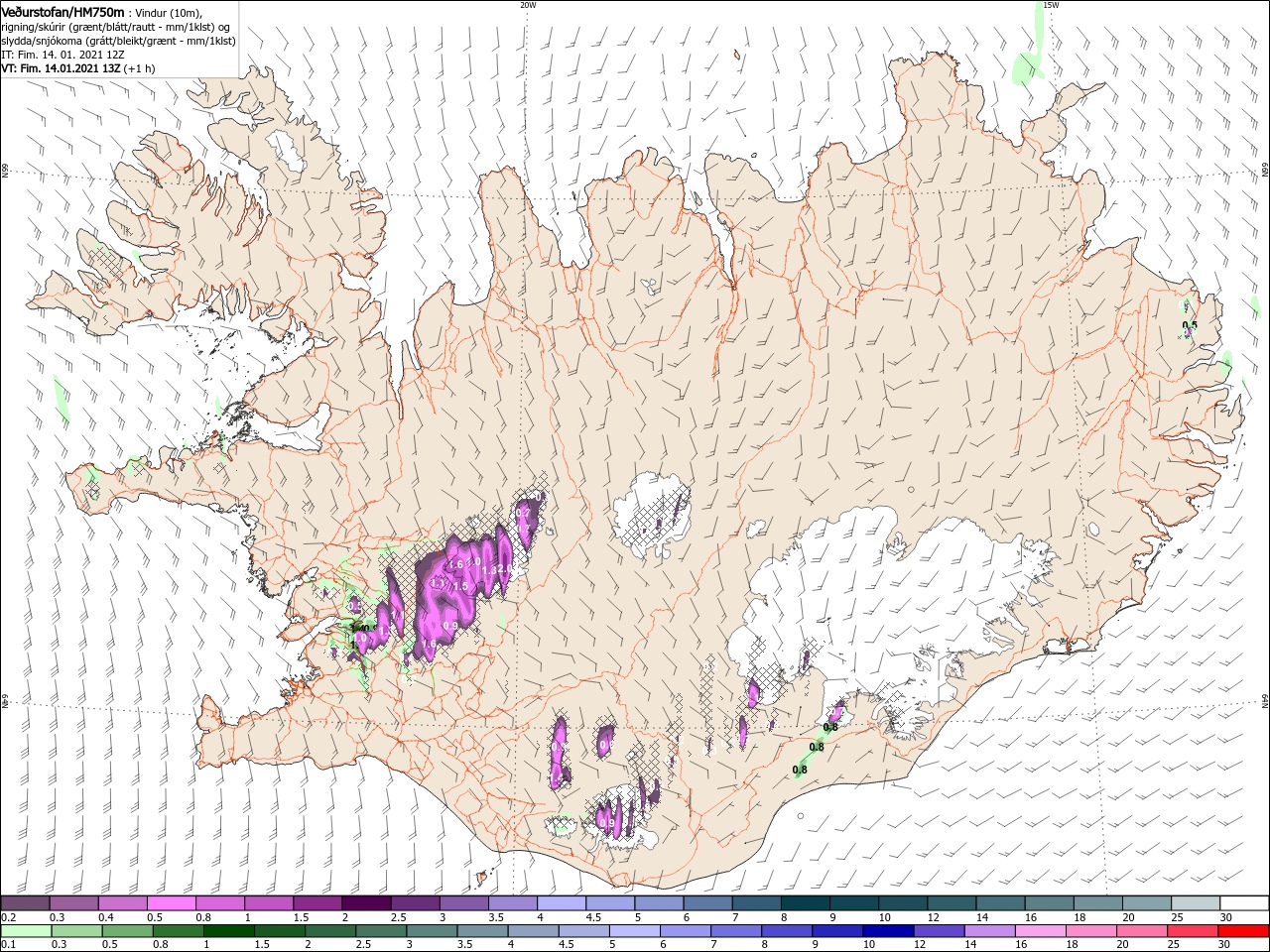
Task: Pick the darkest green 1 swatch in lower row
Action: (x=228, y=931)
